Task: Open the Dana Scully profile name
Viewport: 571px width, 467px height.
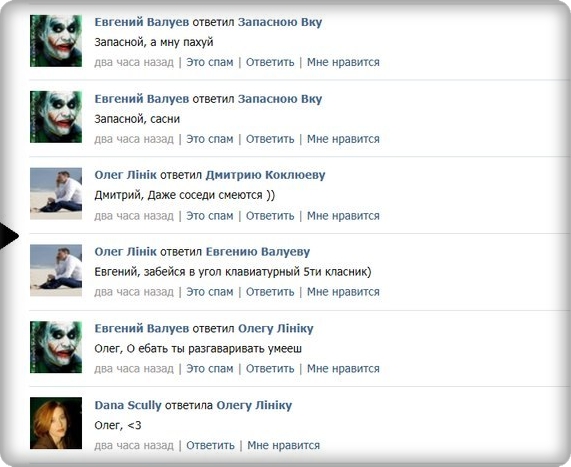Action: point(128,405)
